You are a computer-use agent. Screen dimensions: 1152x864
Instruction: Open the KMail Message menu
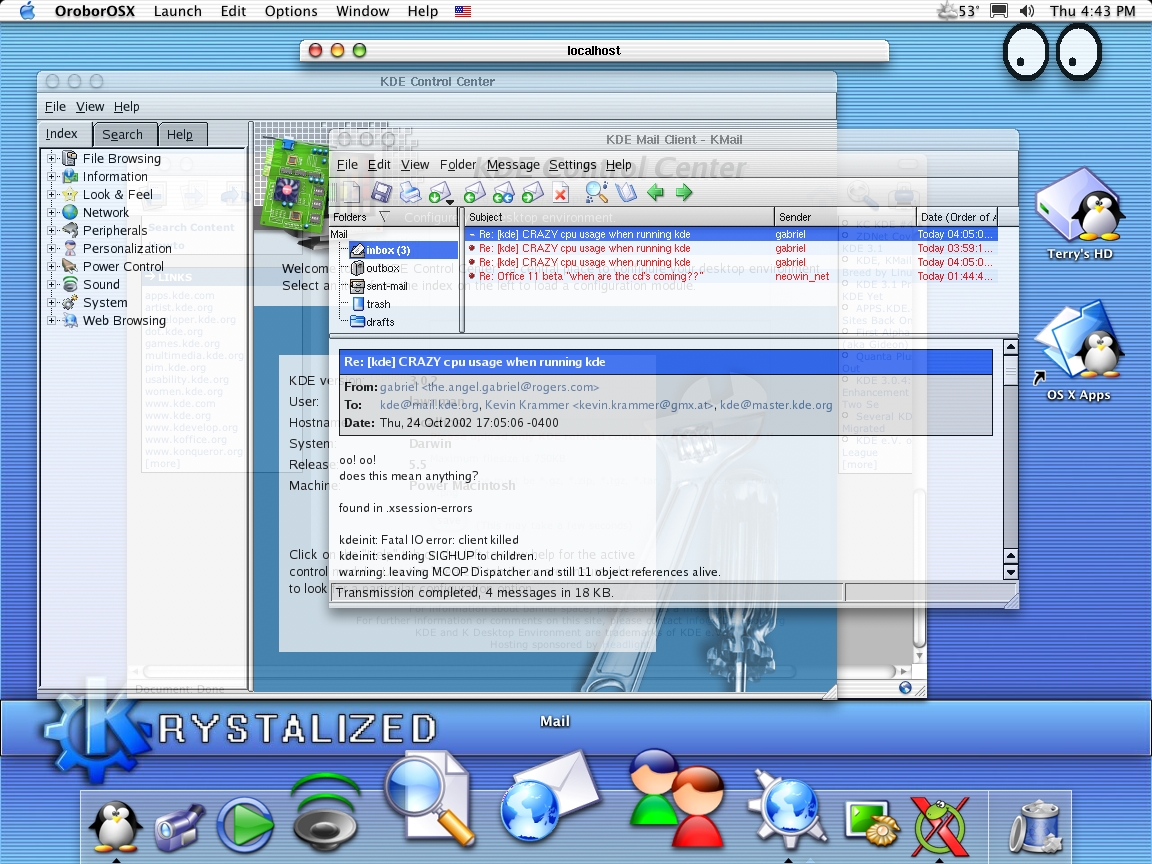pyautogui.click(x=513, y=165)
